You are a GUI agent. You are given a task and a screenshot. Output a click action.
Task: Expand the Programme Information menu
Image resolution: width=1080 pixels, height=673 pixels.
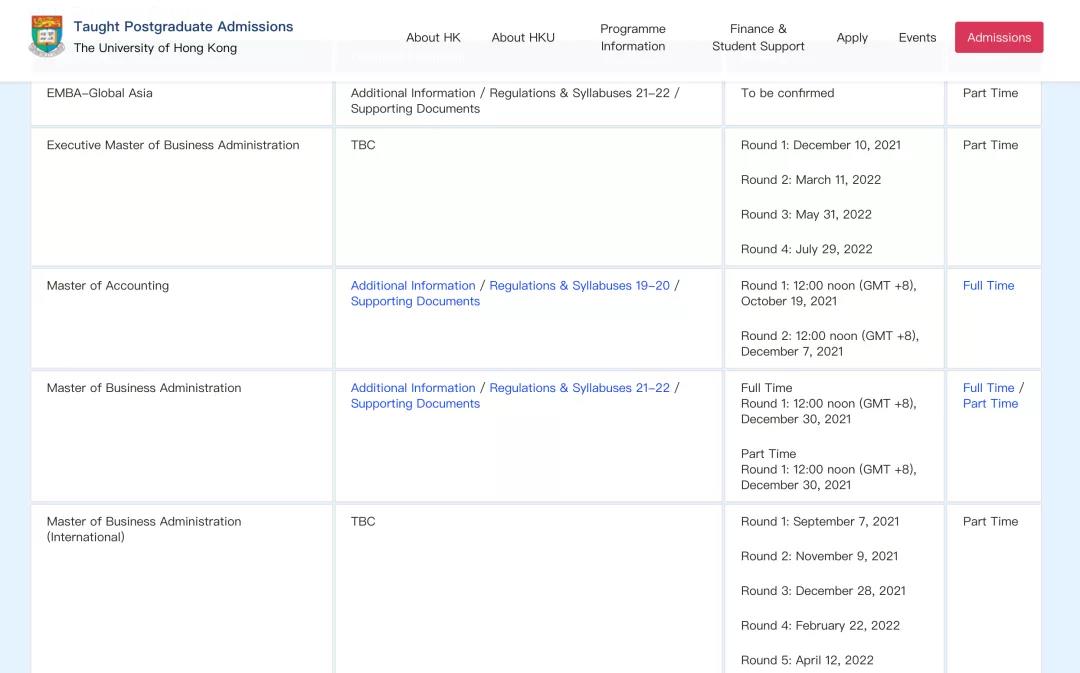(632, 37)
